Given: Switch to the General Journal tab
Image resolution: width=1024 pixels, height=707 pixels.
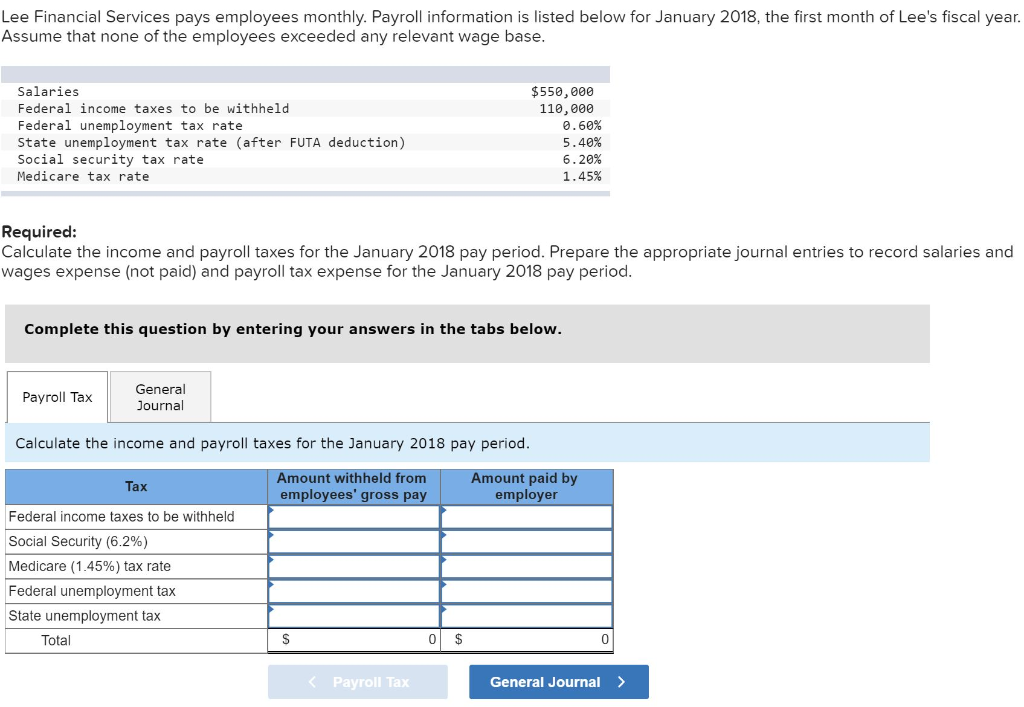Looking at the screenshot, I should (160, 396).
